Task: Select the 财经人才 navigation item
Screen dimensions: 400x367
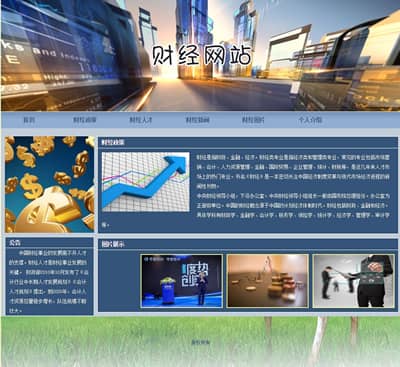Action: click(141, 120)
